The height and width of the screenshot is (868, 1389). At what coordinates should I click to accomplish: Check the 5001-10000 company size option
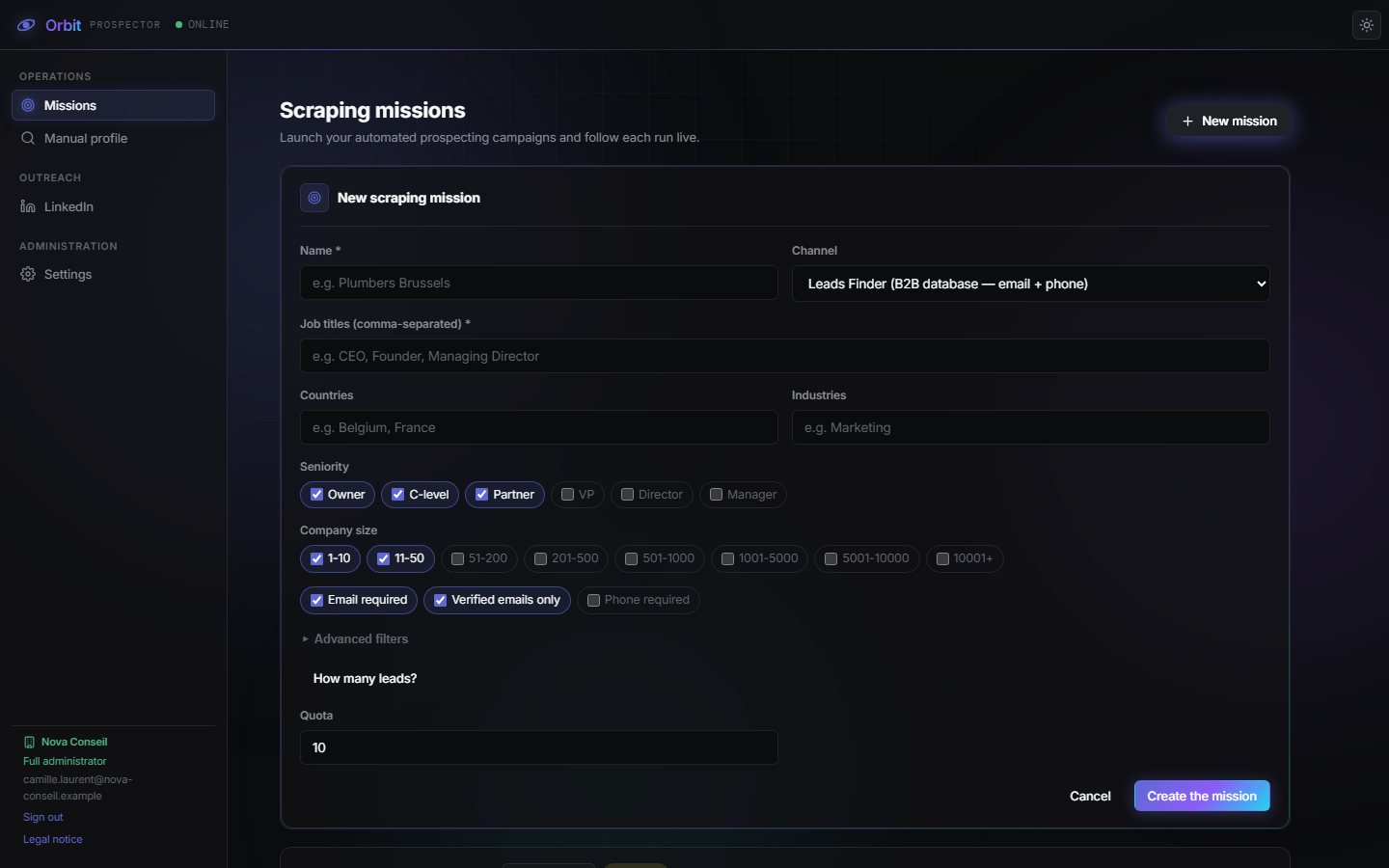coord(831,558)
